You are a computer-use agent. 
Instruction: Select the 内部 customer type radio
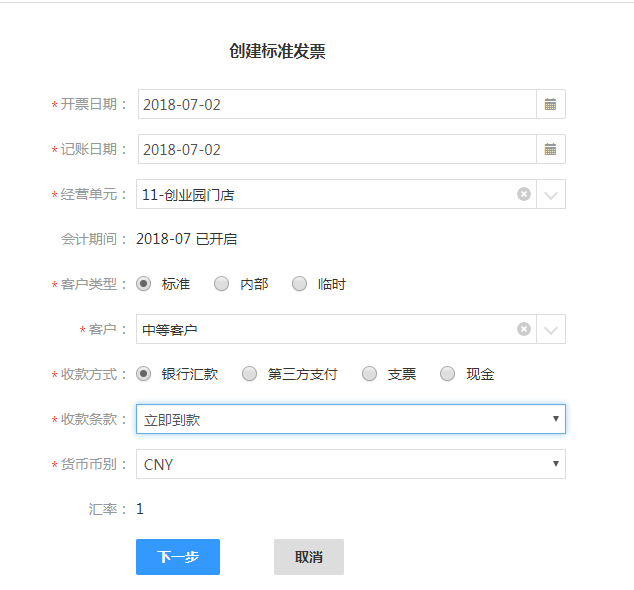pos(221,284)
